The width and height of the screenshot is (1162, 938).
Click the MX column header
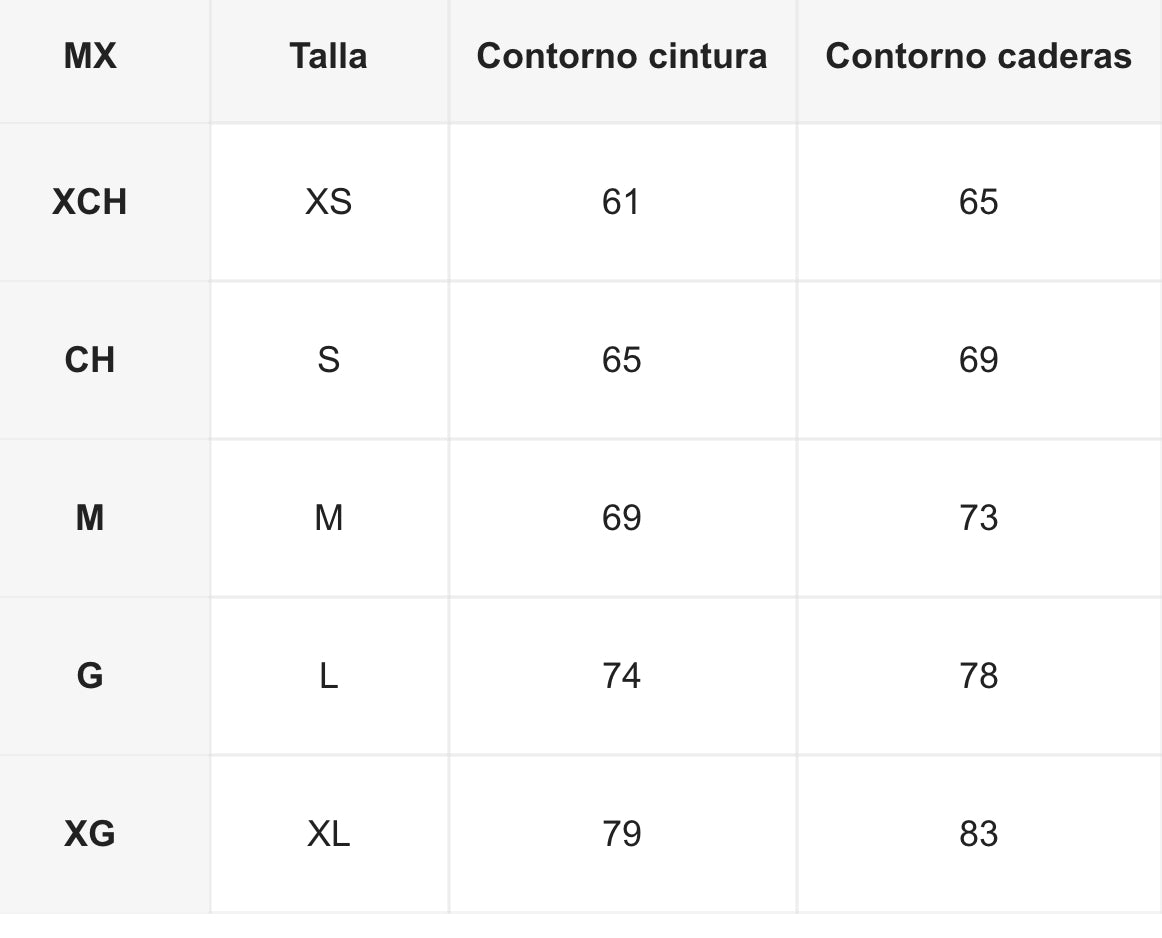[x=90, y=56]
